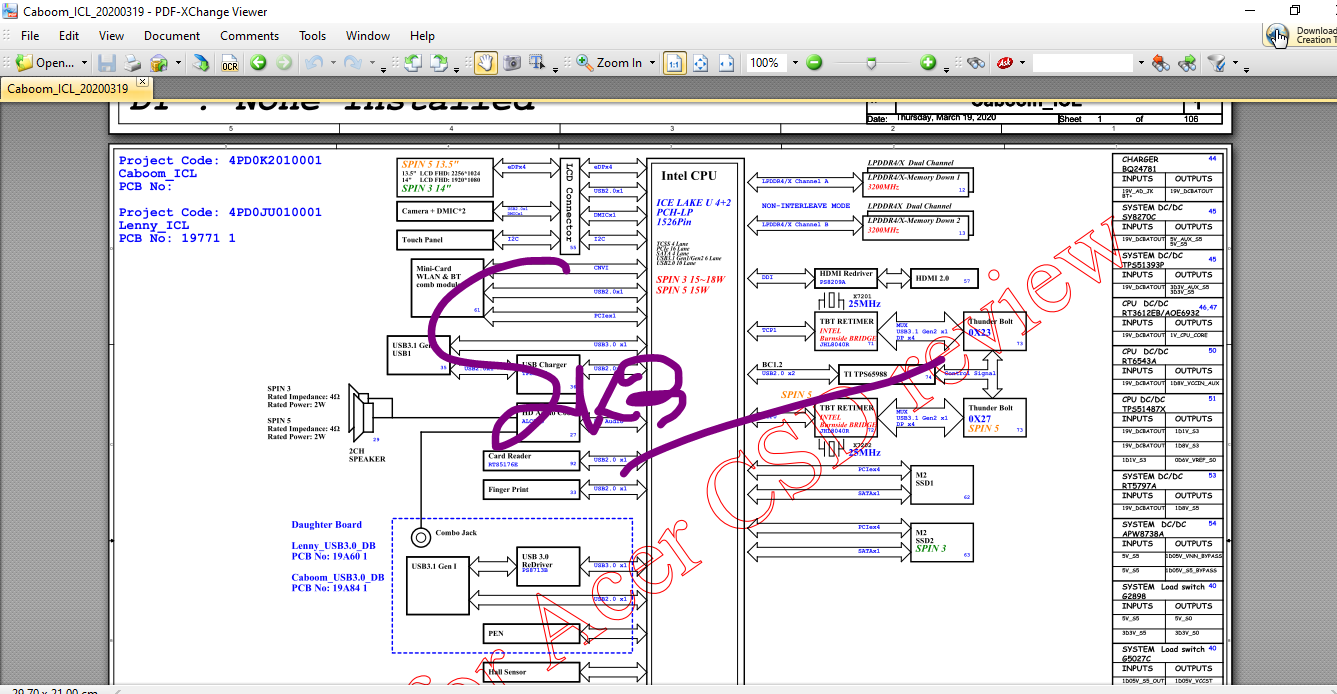The width and height of the screenshot is (1337, 694).
Task: Click the green minus zoom out button
Action: [814, 63]
